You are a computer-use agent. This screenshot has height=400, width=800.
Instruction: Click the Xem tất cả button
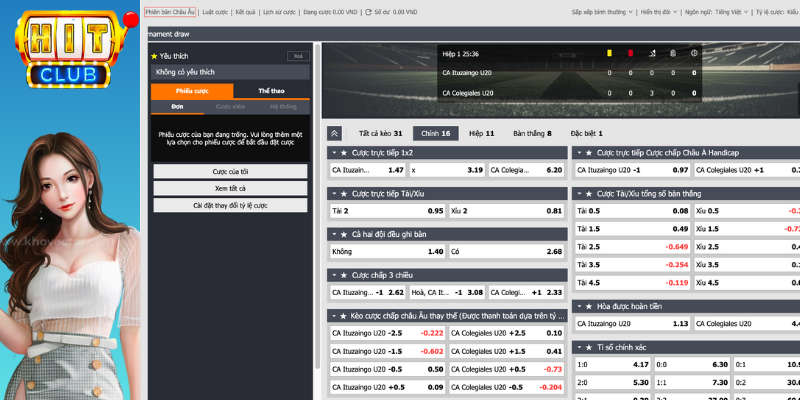[230, 188]
